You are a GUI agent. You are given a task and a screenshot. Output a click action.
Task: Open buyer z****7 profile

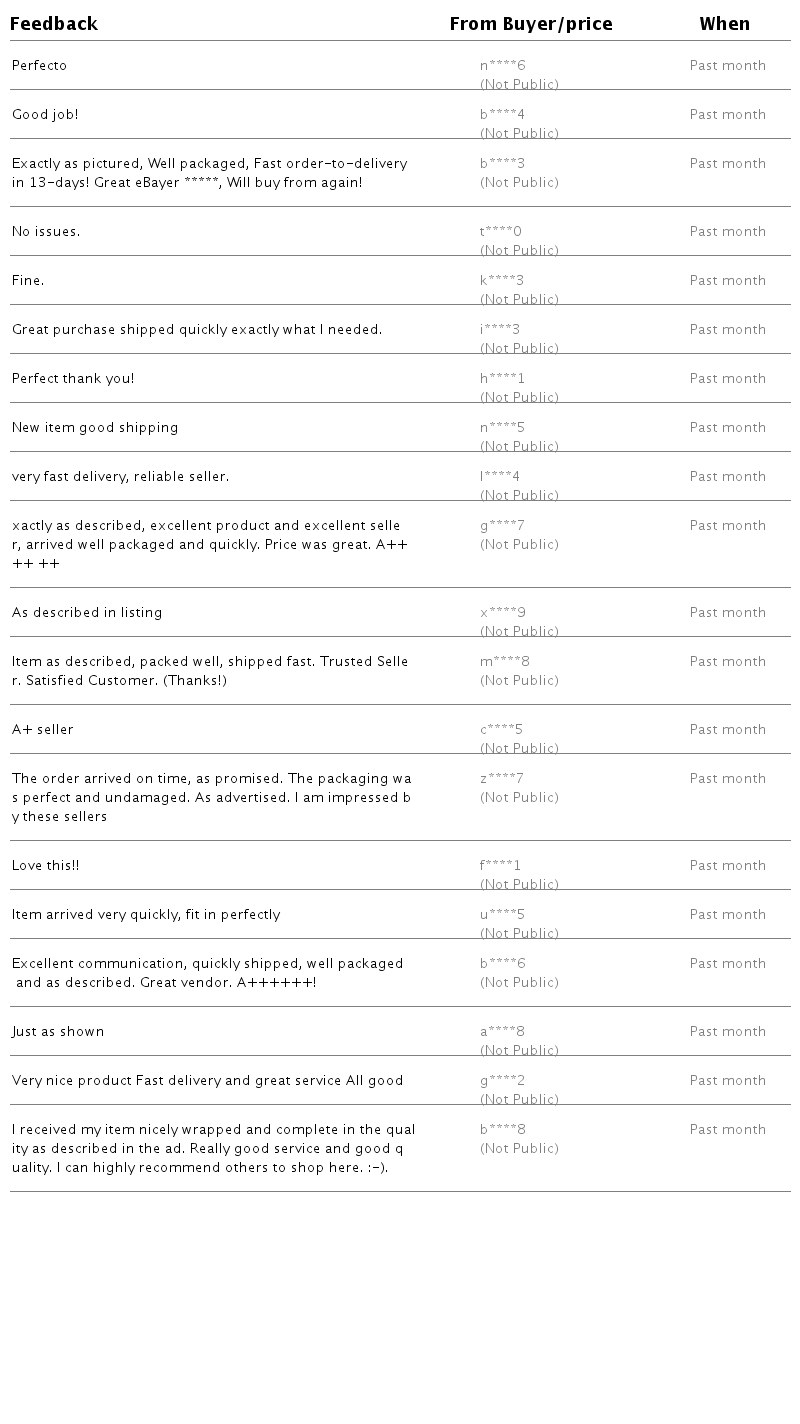pyautogui.click(x=502, y=779)
